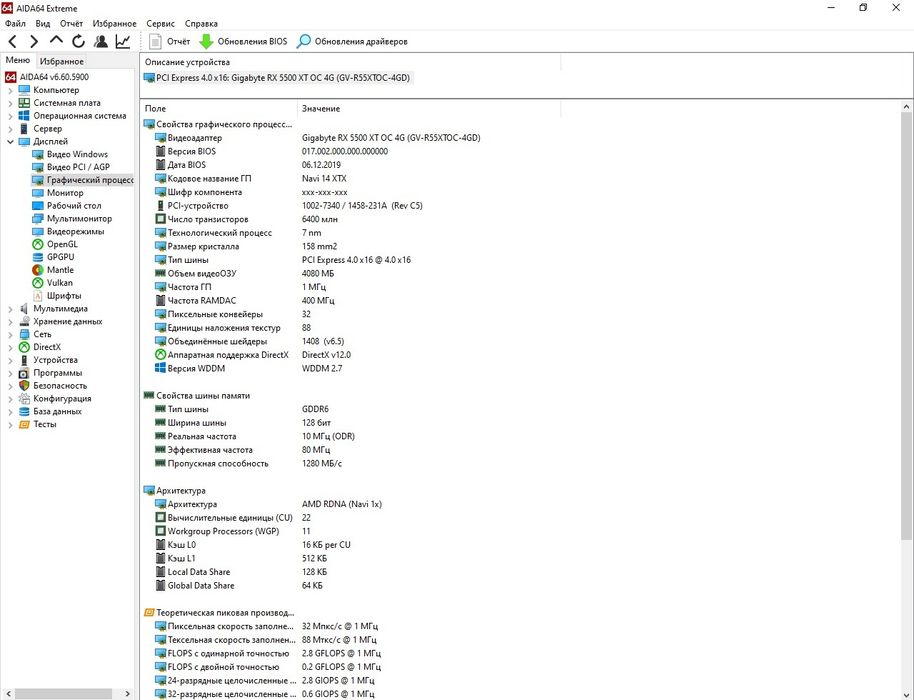Click the Безопасность shield icon
914x700 pixels.
tap(24, 386)
